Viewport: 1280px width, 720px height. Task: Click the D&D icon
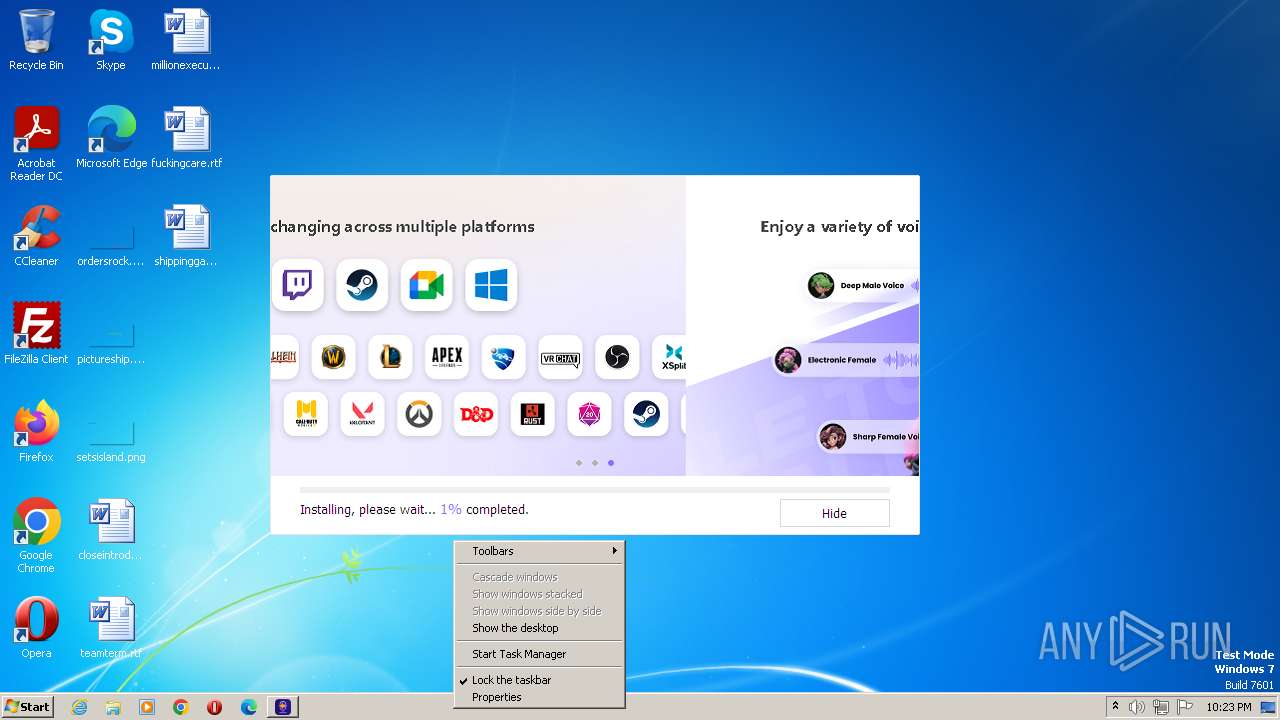[476, 414]
